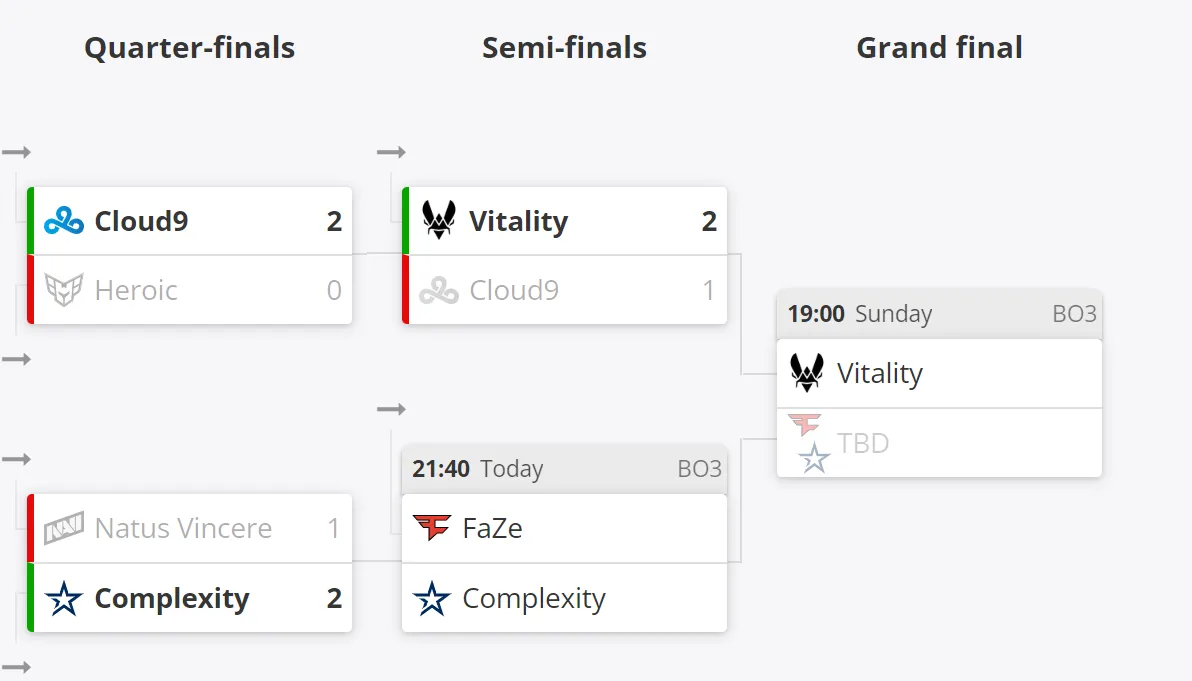Click the Vitality logo in the grand final
The width and height of the screenshot is (1192, 681).
[x=807, y=373]
